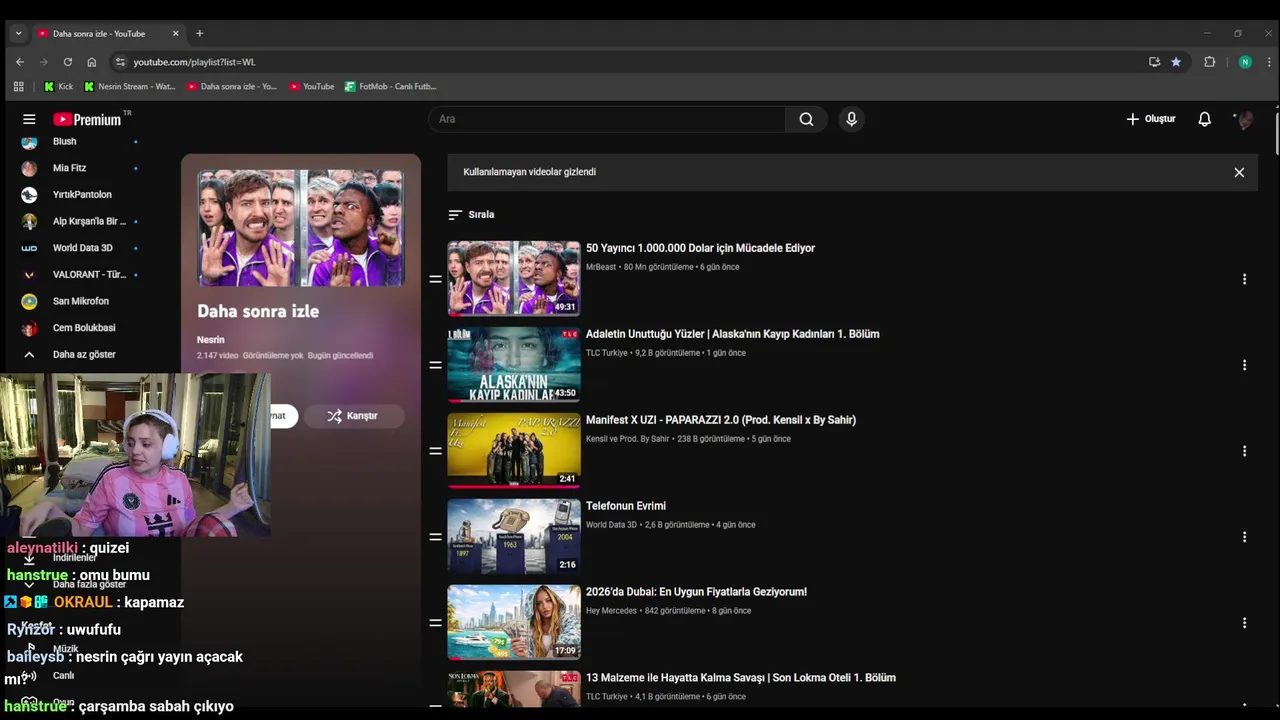This screenshot has width=1280, height=720.
Task: Open Alaska'nın Kayıp Kadınları thumbnail
Action: point(514,364)
